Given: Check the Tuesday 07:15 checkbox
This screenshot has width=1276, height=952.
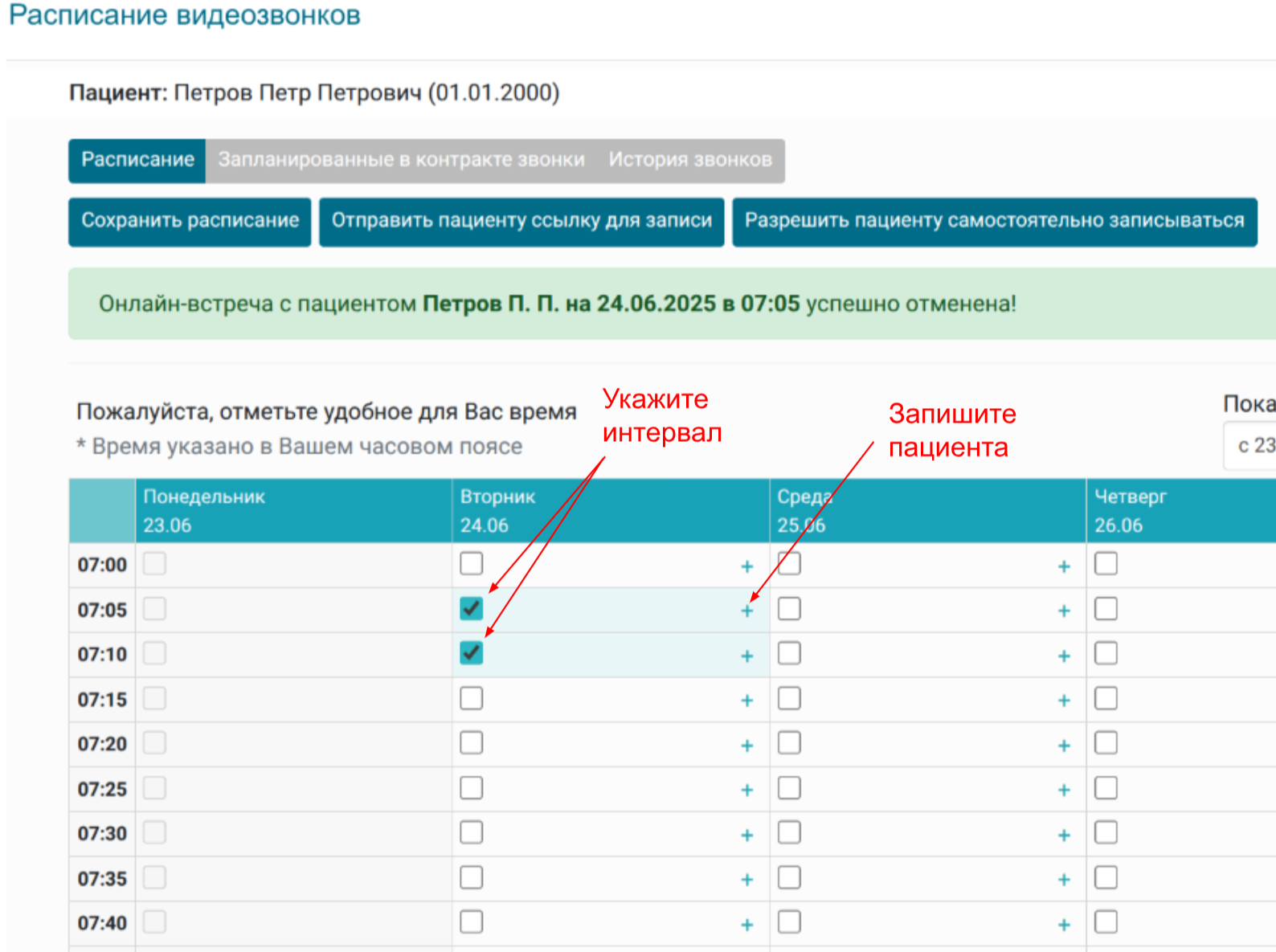Looking at the screenshot, I should [472, 698].
